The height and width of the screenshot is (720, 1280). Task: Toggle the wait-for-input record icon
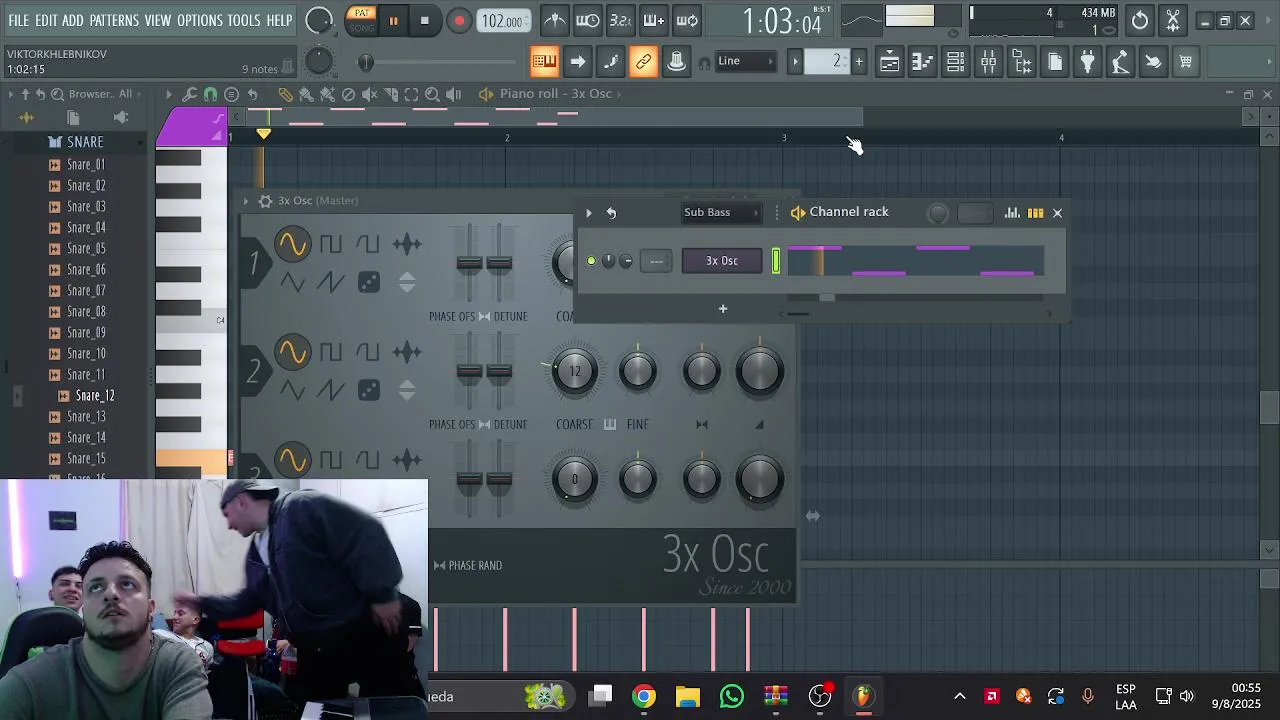pyautogui.click(x=588, y=20)
